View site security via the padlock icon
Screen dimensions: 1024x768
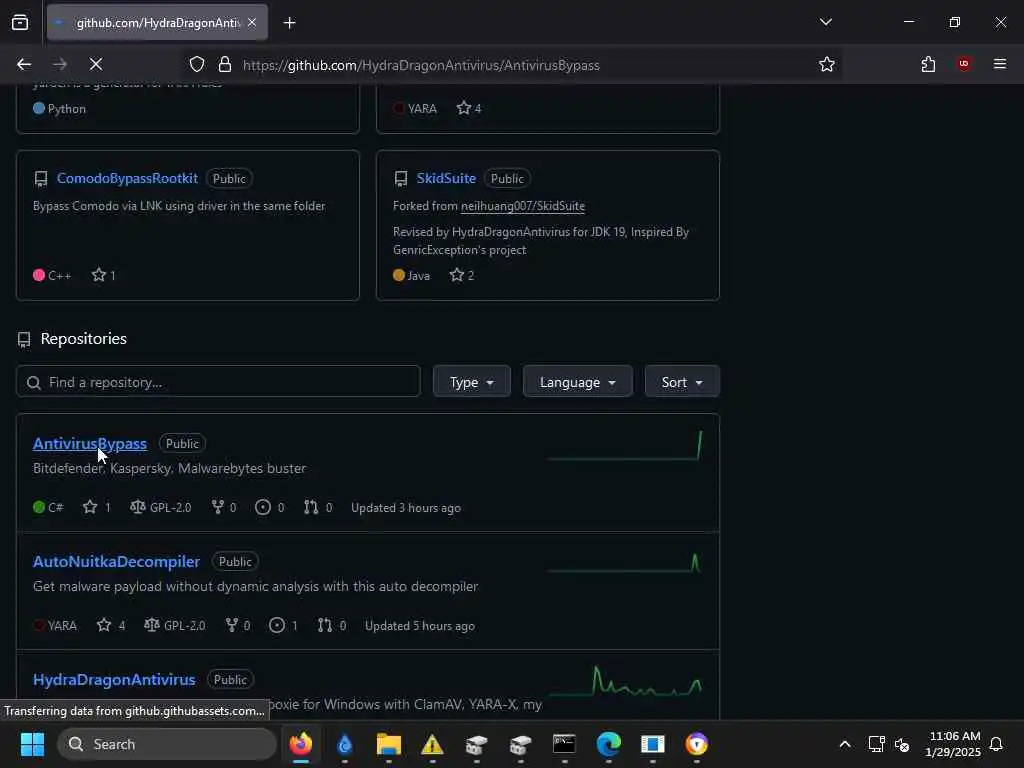(x=225, y=64)
